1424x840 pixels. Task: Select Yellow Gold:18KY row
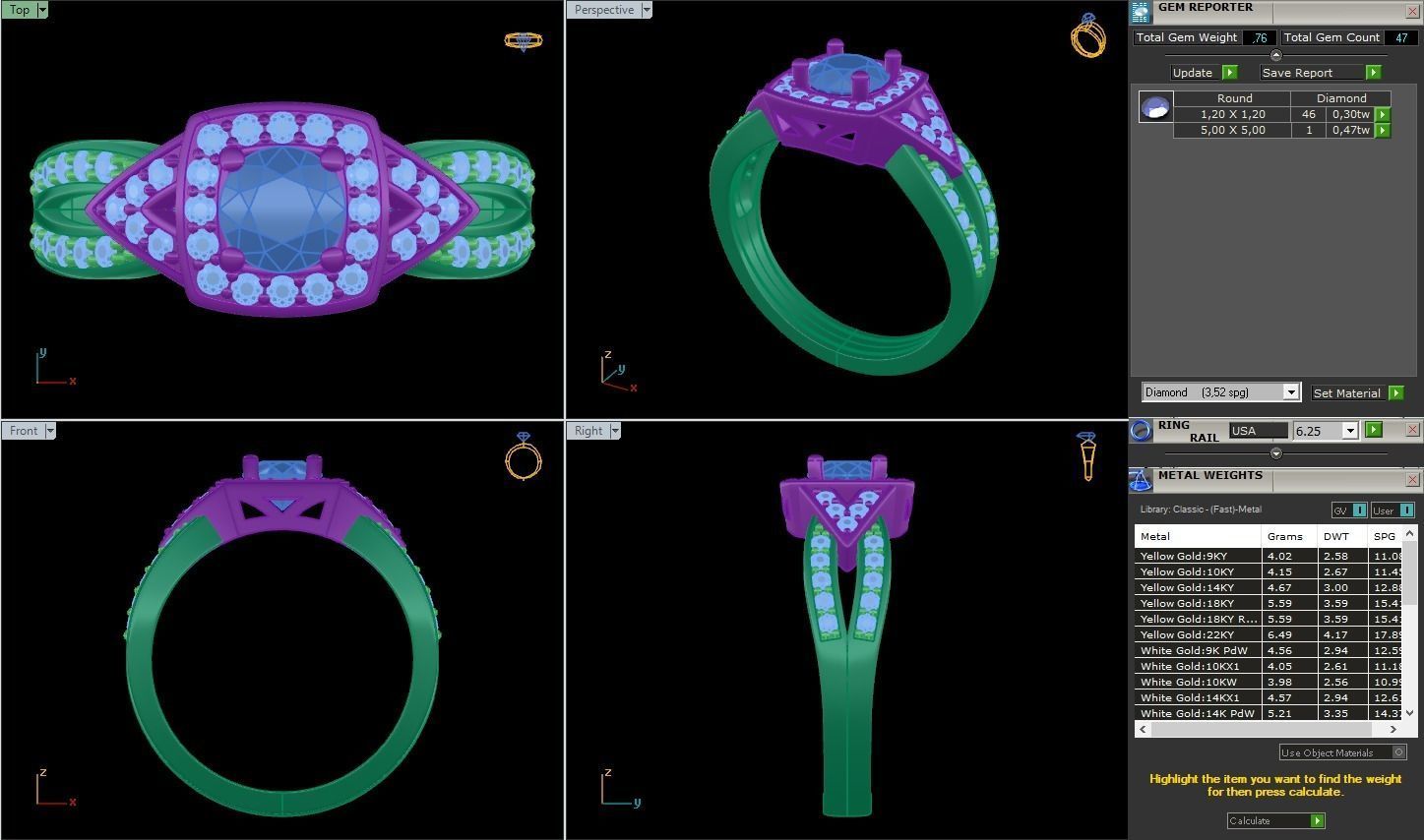coord(1269,603)
